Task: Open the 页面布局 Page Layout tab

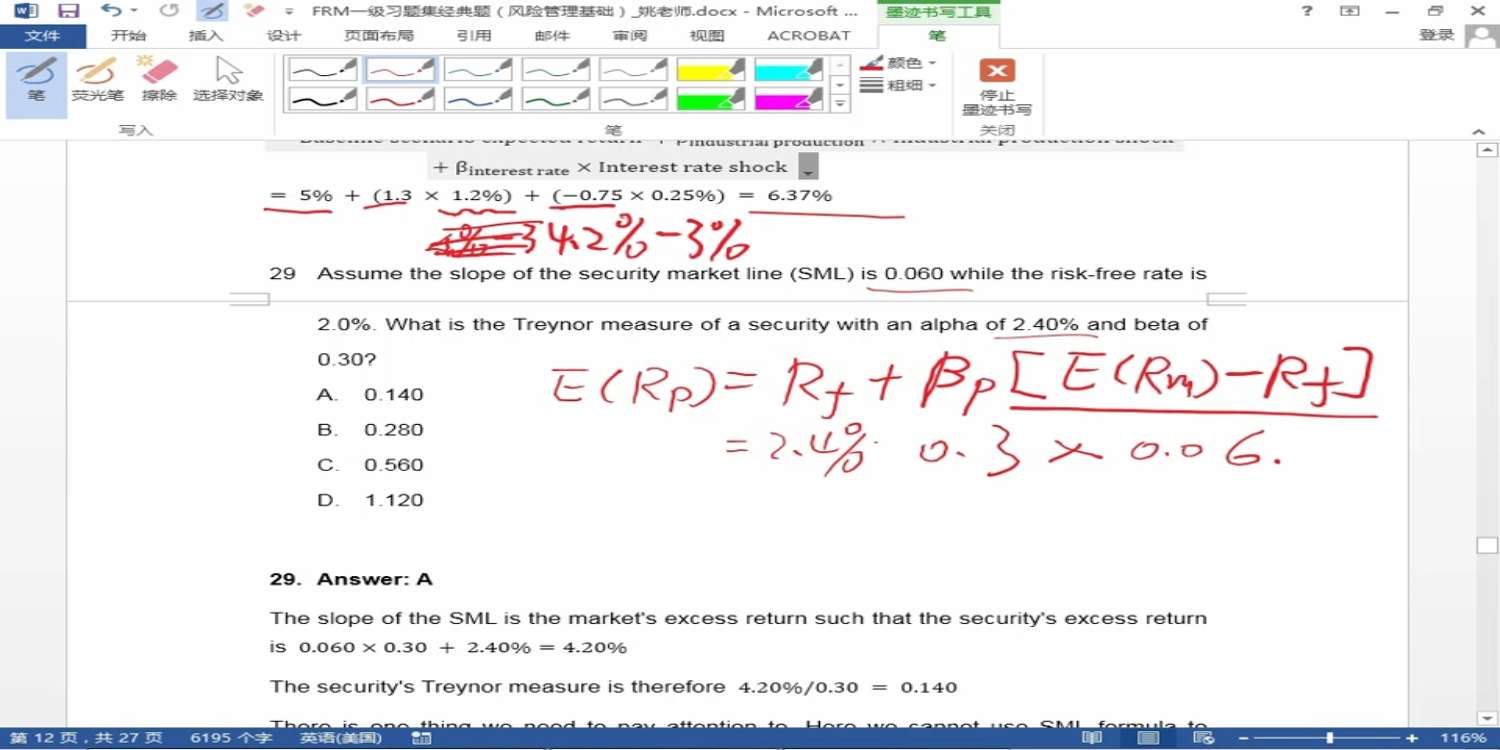Action: [x=378, y=35]
